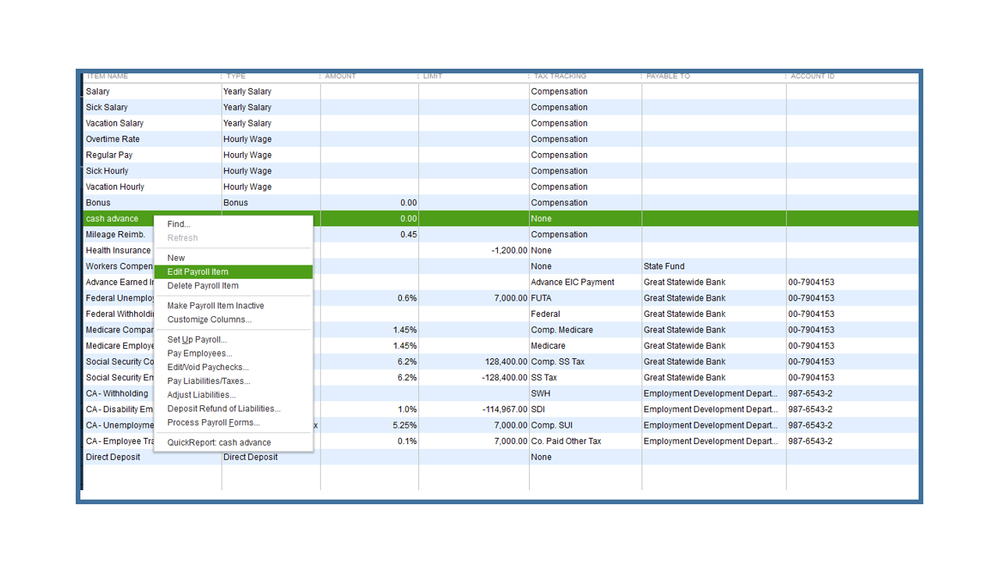This screenshot has width=999, height=562.
Task: Click the -114,967.00 limit value
Action: (x=505, y=410)
